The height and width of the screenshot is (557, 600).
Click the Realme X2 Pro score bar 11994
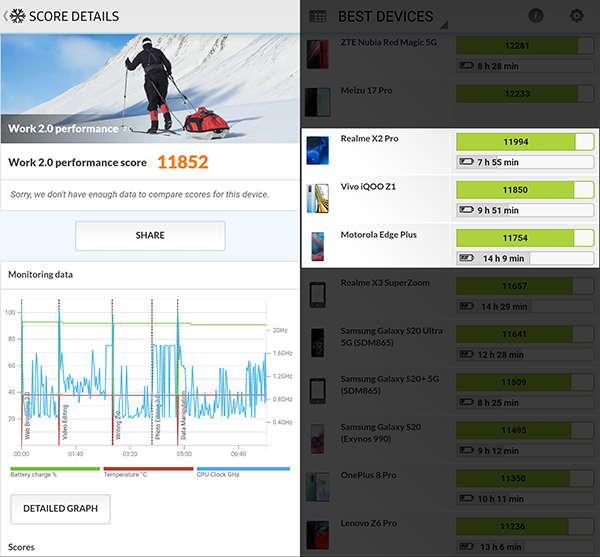click(525, 142)
